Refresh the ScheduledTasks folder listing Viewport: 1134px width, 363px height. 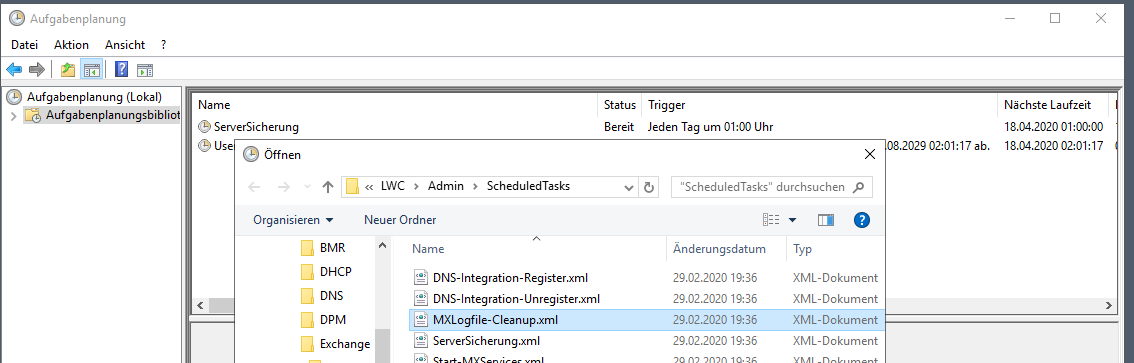click(x=648, y=187)
